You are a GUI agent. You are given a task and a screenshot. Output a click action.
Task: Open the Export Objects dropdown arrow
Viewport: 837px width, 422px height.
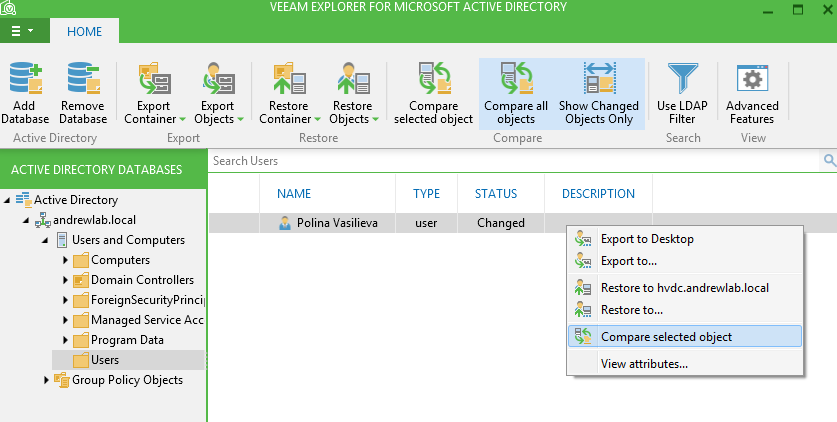point(240,120)
